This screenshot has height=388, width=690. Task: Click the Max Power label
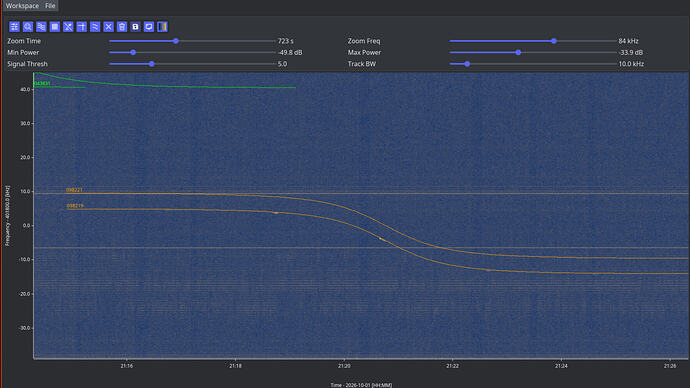[x=364, y=52]
